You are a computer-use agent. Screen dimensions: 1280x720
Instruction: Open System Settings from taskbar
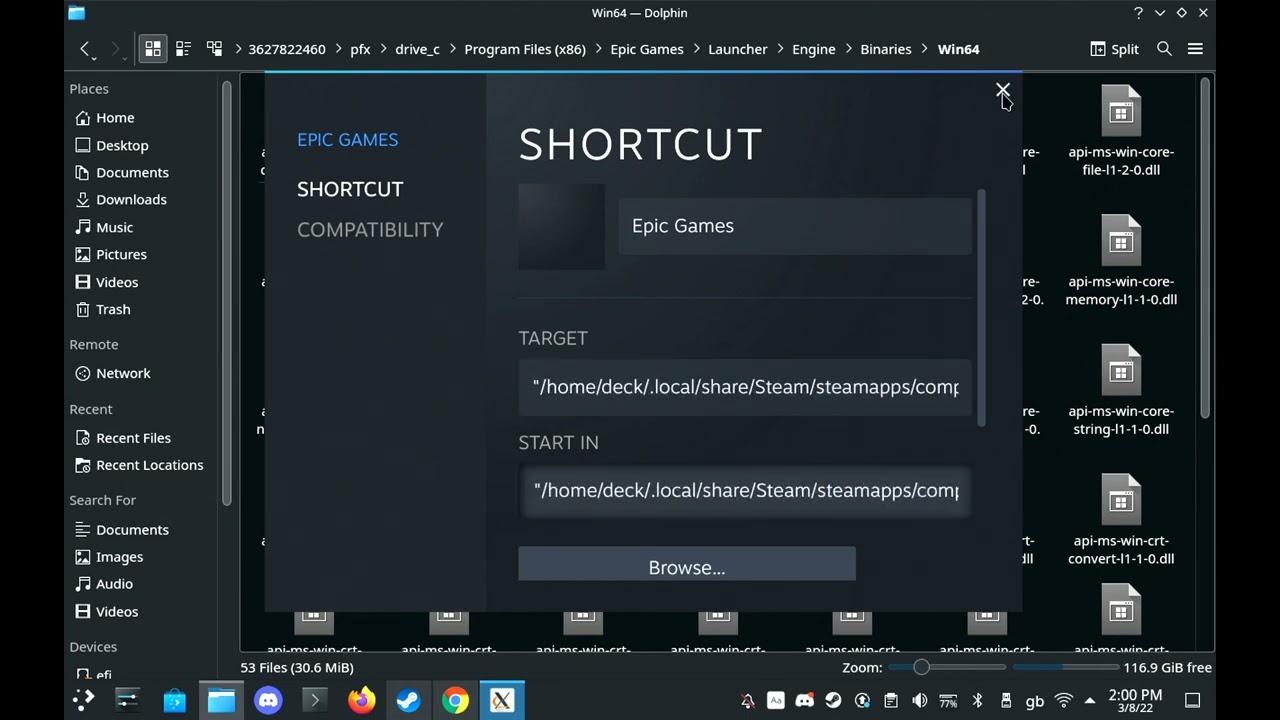click(127, 700)
